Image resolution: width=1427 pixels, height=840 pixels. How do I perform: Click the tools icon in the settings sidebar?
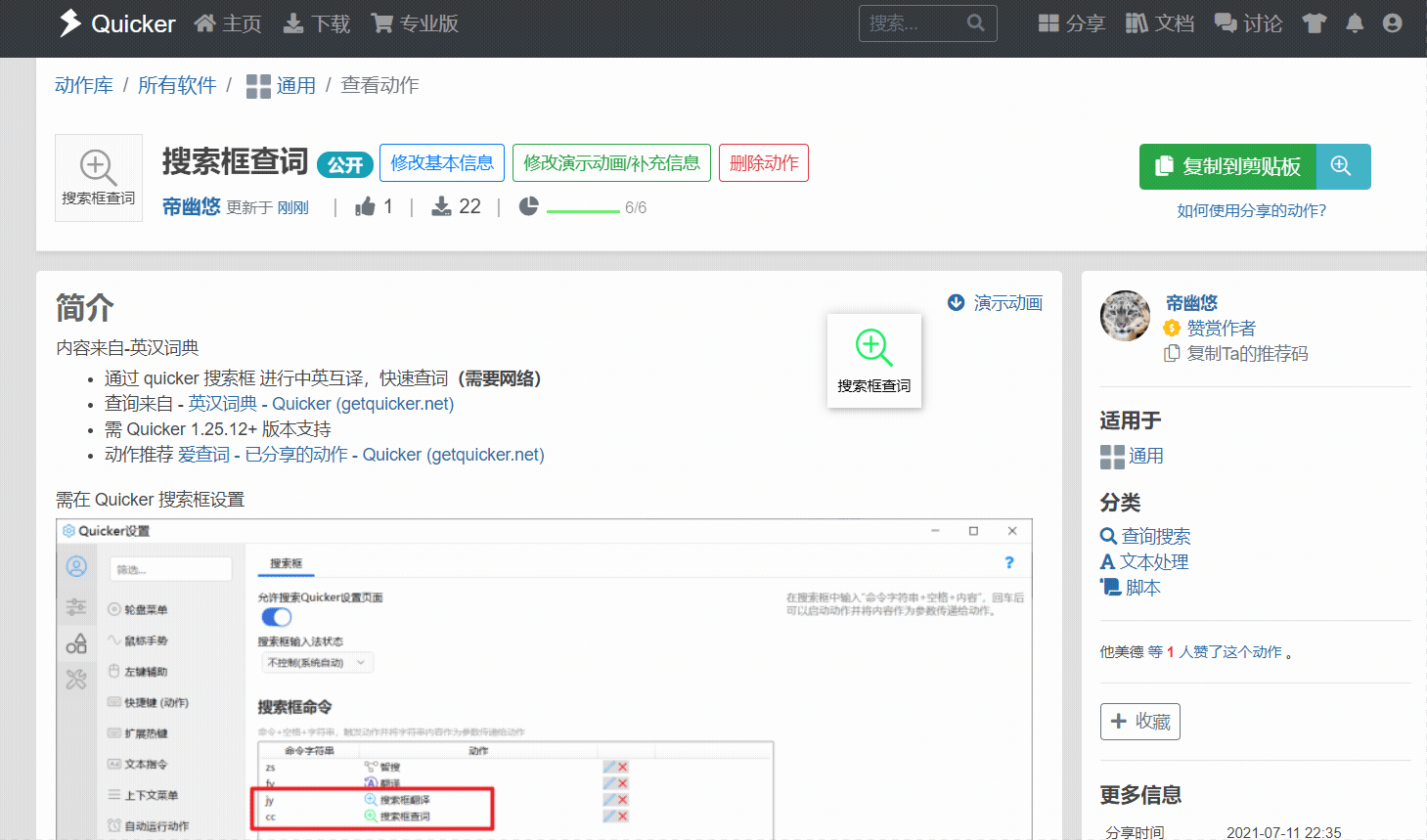[76, 679]
